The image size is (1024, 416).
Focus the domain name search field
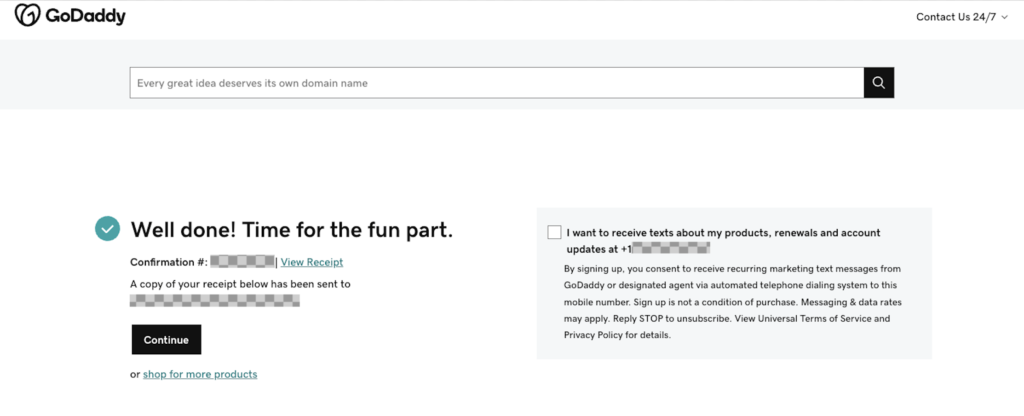(497, 83)
